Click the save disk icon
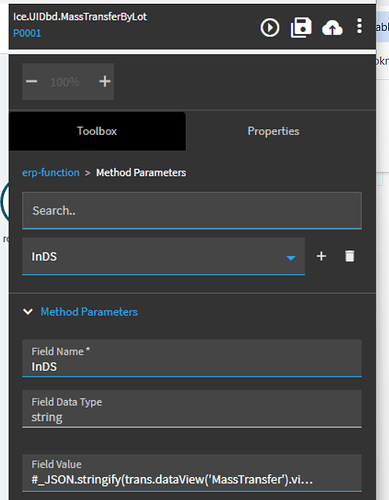This screenshot has height=500, width=389. pyautogui.click(x=301, y=27)
